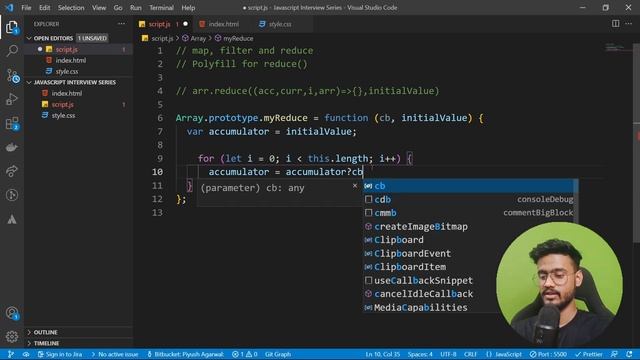Open the Help menu
This screenshot has width=640, height=360.
188,7
